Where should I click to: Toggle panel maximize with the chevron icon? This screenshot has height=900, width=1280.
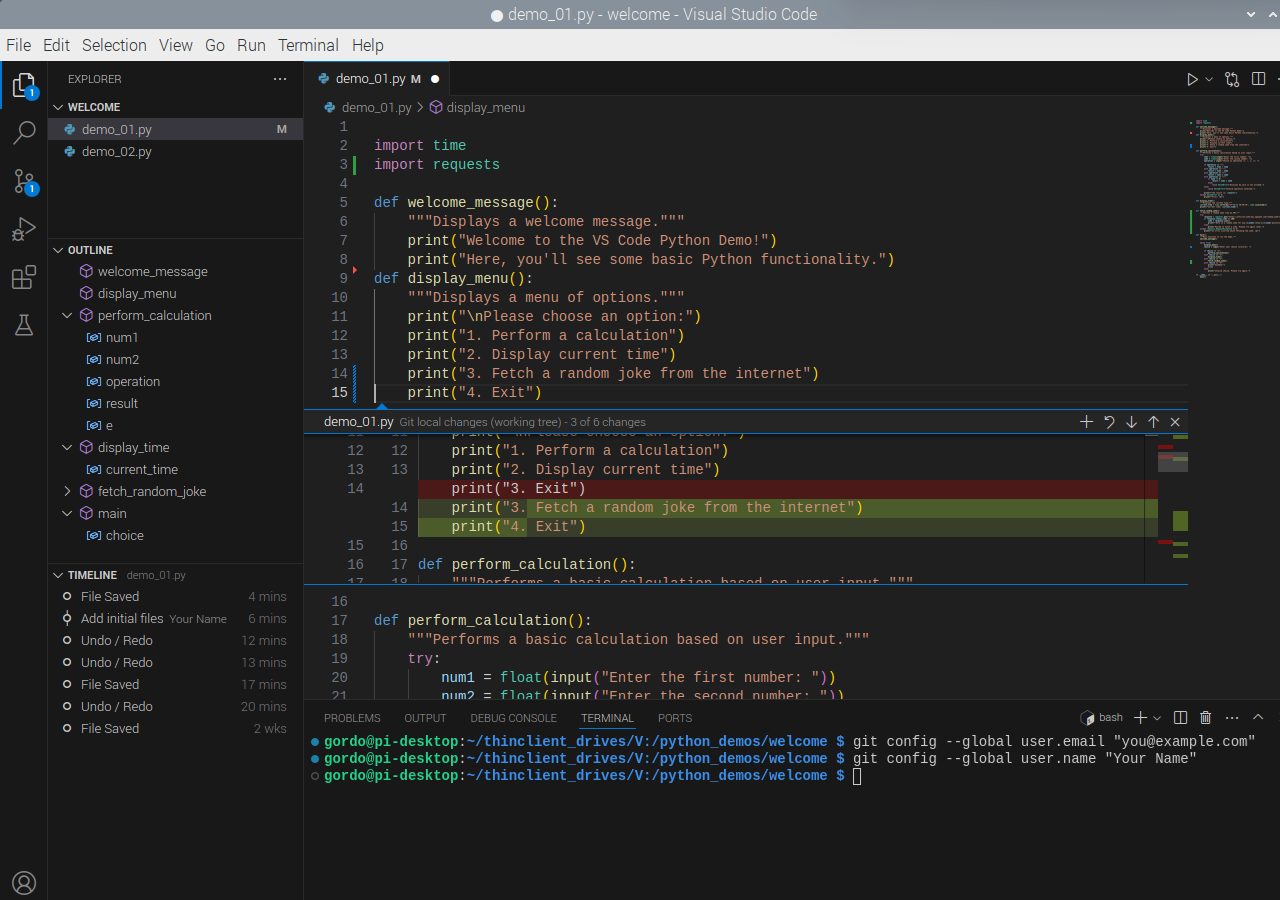[1258, 717]
